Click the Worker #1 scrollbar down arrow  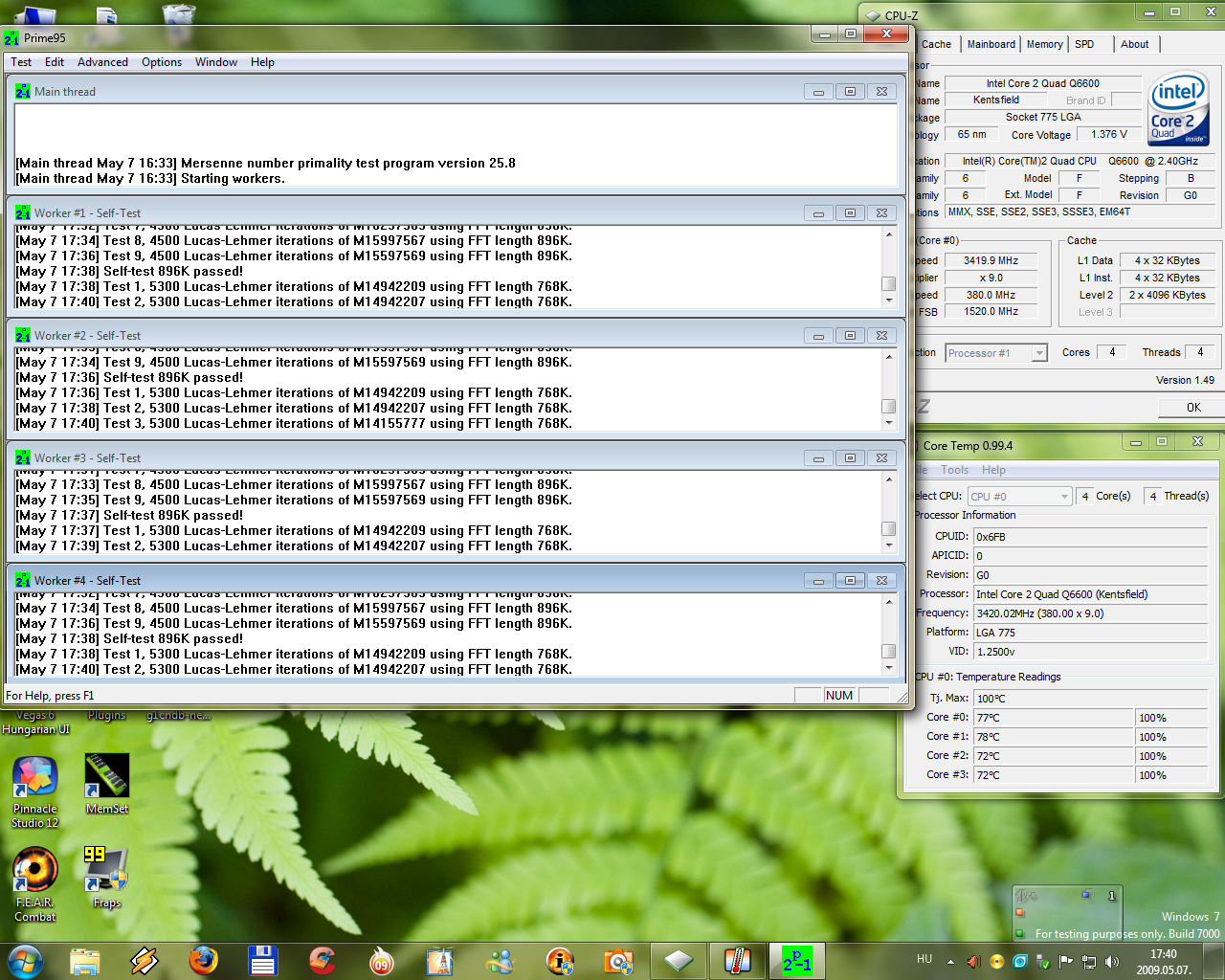click(889, 300)
